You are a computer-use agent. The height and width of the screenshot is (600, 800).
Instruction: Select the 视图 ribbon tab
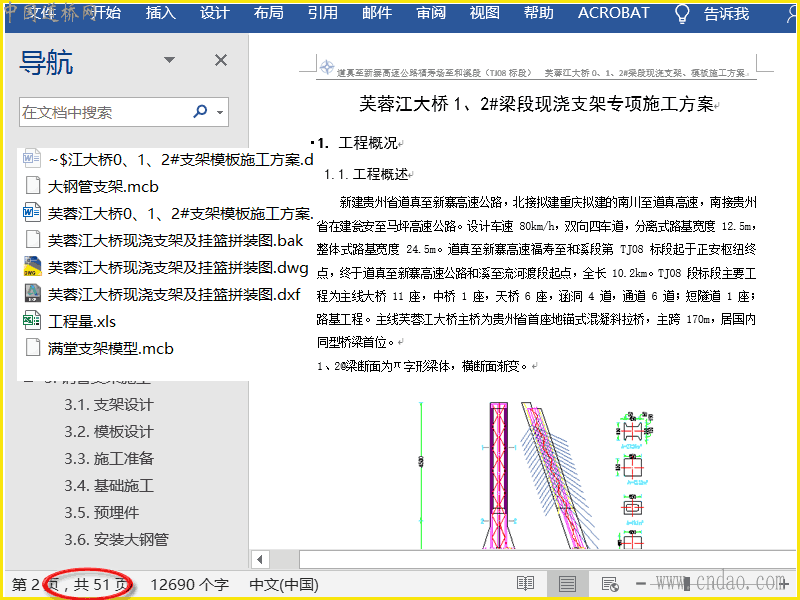pos(485,13)
